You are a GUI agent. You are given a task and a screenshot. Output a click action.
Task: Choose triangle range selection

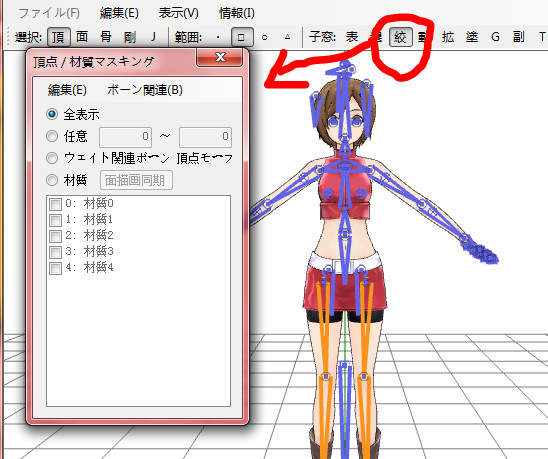coord(288,37)
